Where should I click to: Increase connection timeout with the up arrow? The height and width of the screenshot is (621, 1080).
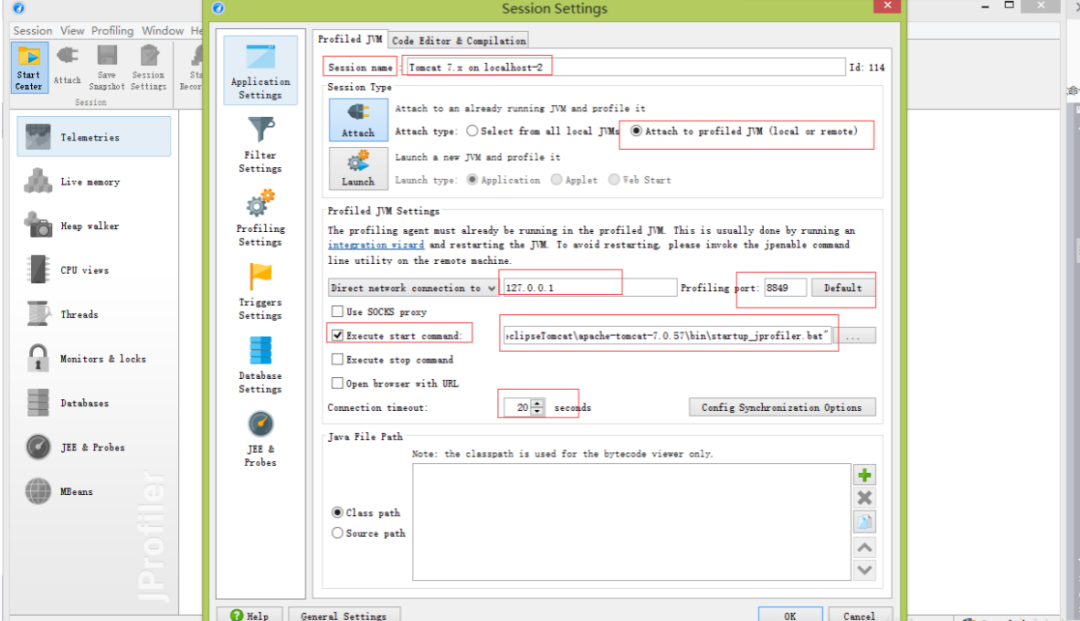538,403
